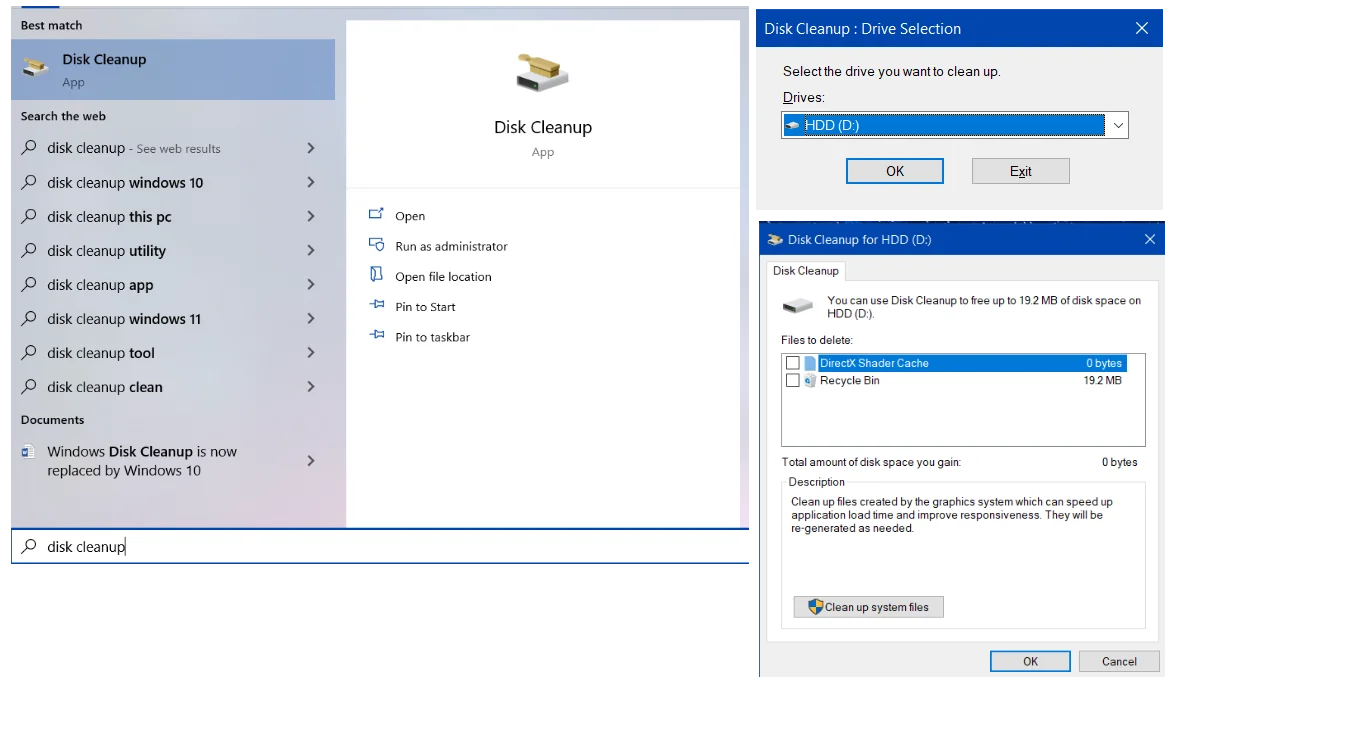Image resolution: width=1350 pixels, height=737 pixels.
Task: Click the Recycle Bin icon in file list
Action: pos(810,381)
